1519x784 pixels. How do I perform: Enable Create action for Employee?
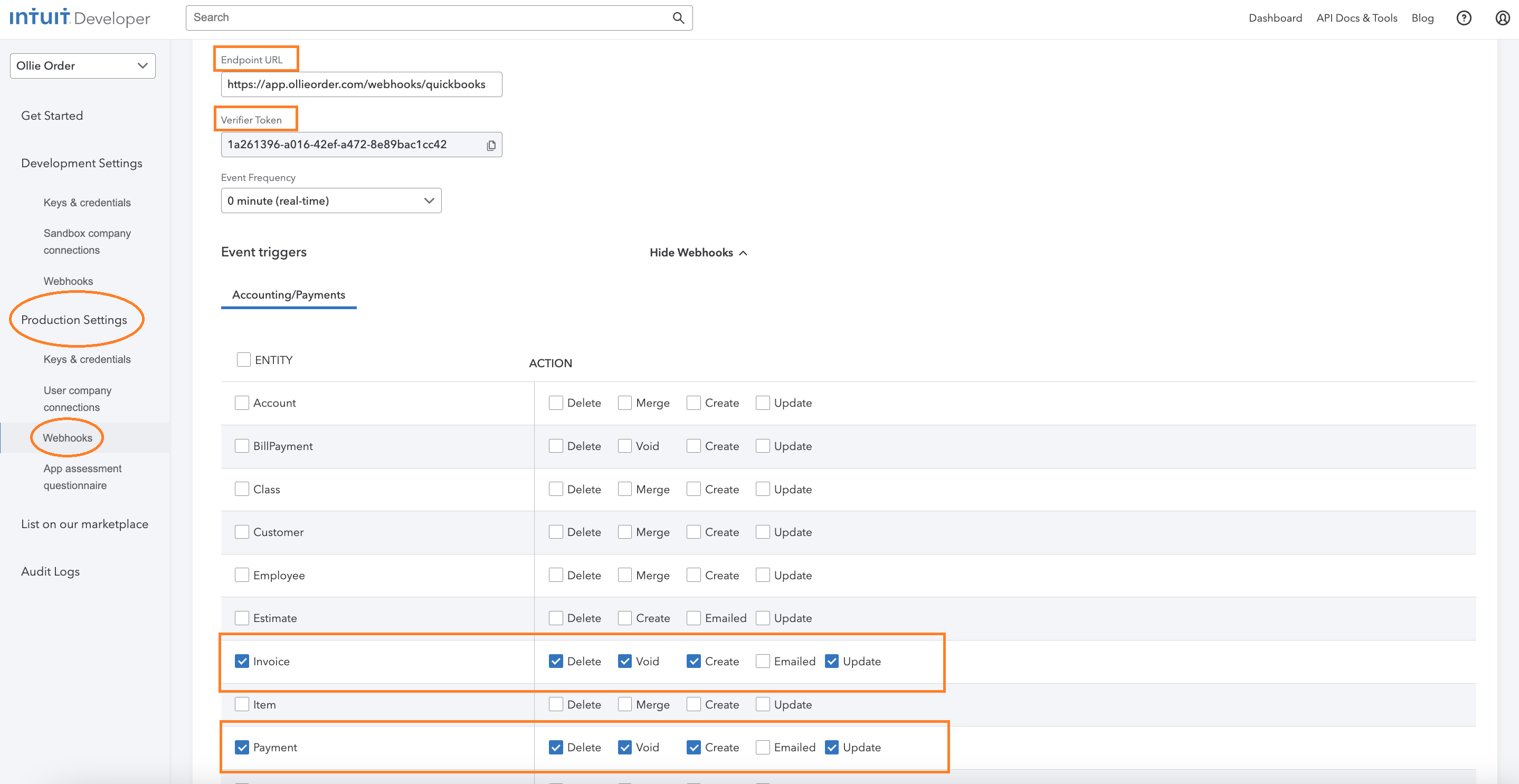(694, 575)
